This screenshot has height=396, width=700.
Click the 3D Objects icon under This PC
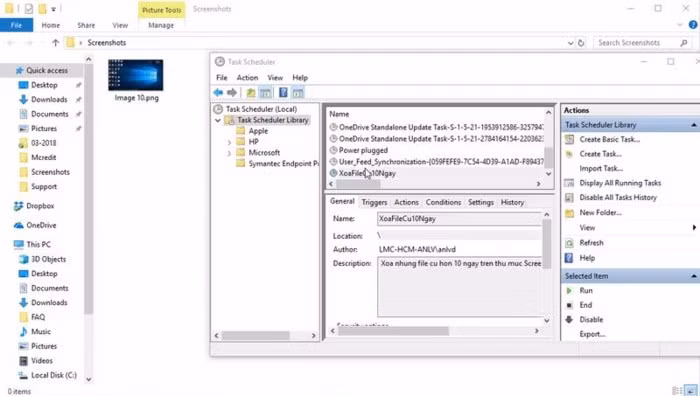tap(23, 259)
